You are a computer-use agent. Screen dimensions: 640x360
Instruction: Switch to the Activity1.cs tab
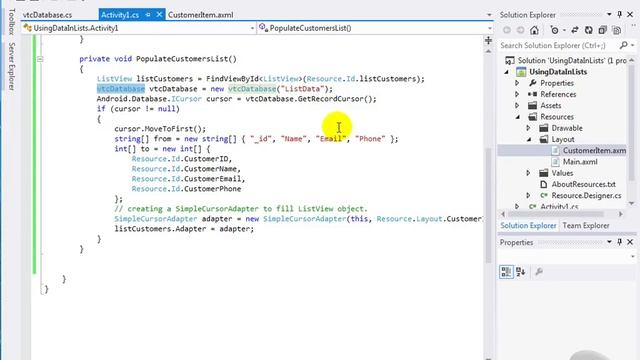[120, 15]
